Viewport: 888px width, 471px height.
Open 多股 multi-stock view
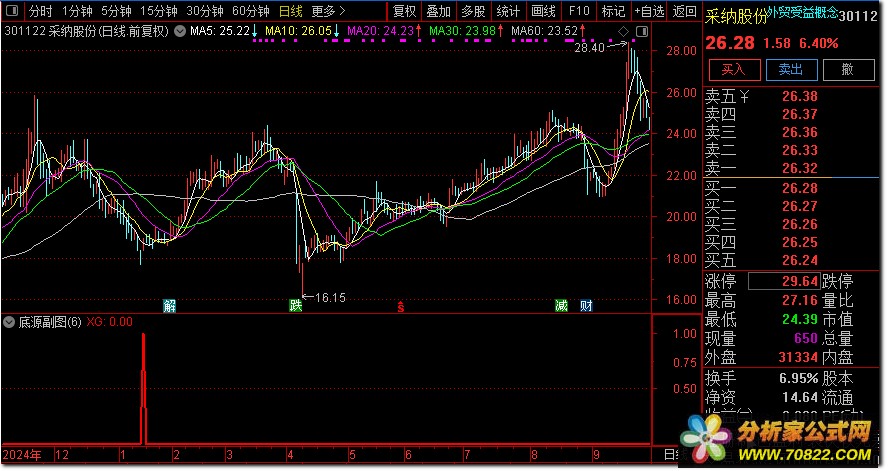(473, 11)
